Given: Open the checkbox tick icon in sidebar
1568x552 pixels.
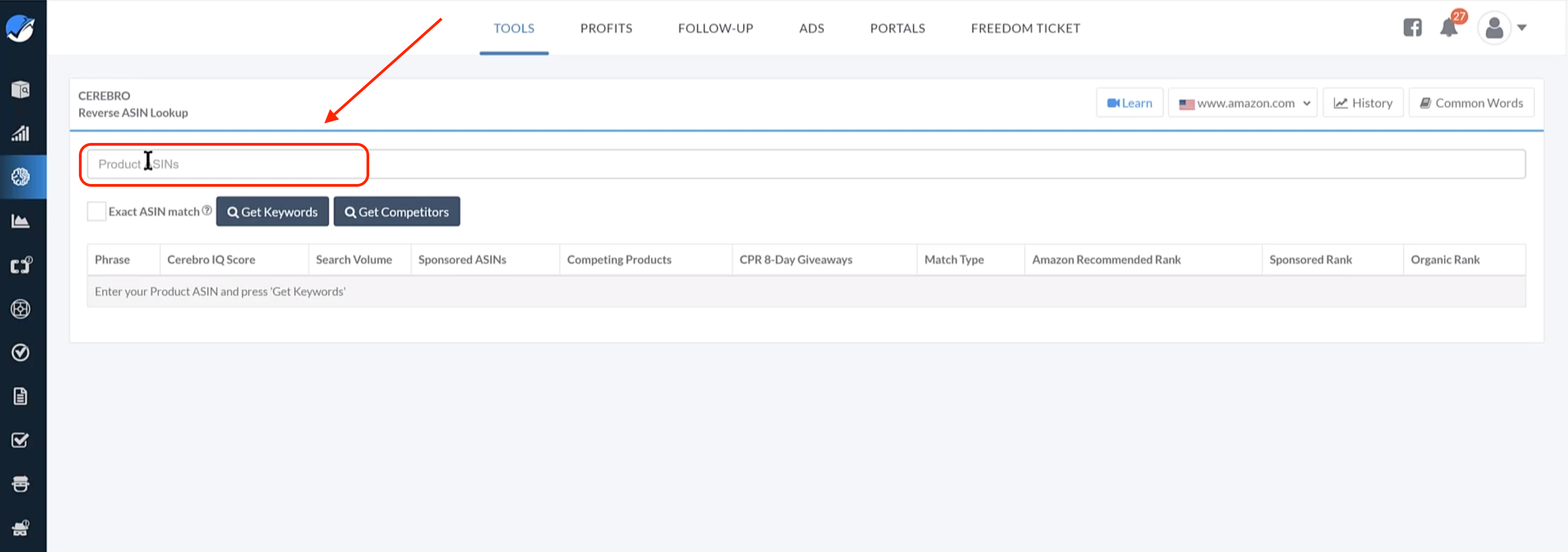Looking at the screenshot, I should point(20,440).
